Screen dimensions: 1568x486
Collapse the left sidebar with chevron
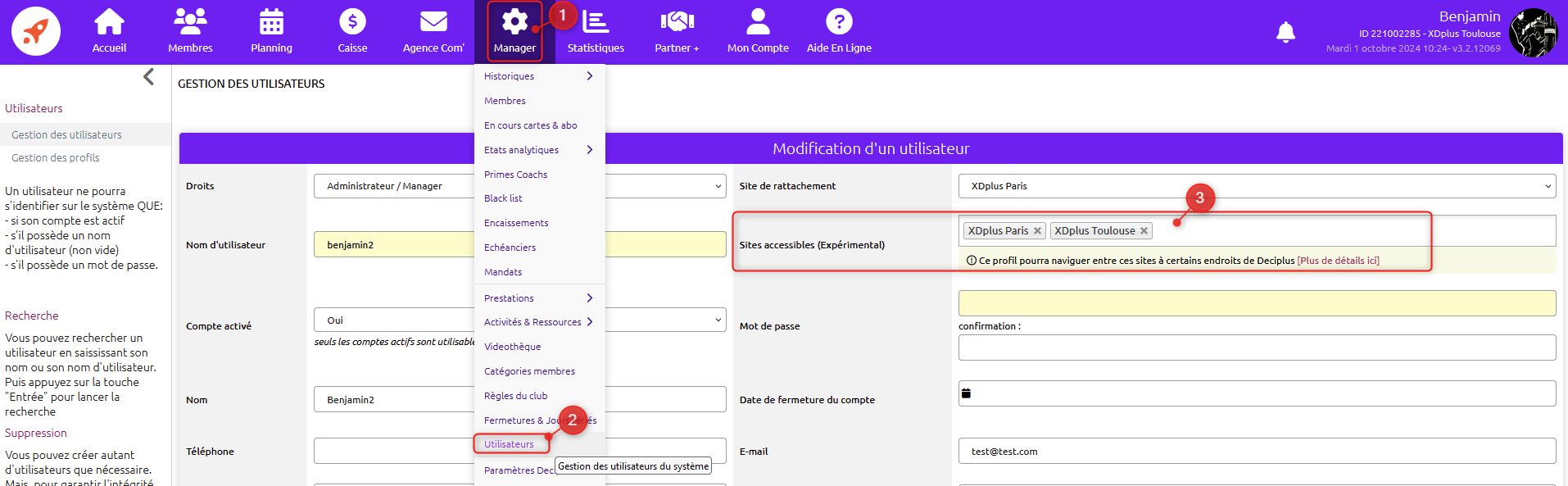[148, 77]
